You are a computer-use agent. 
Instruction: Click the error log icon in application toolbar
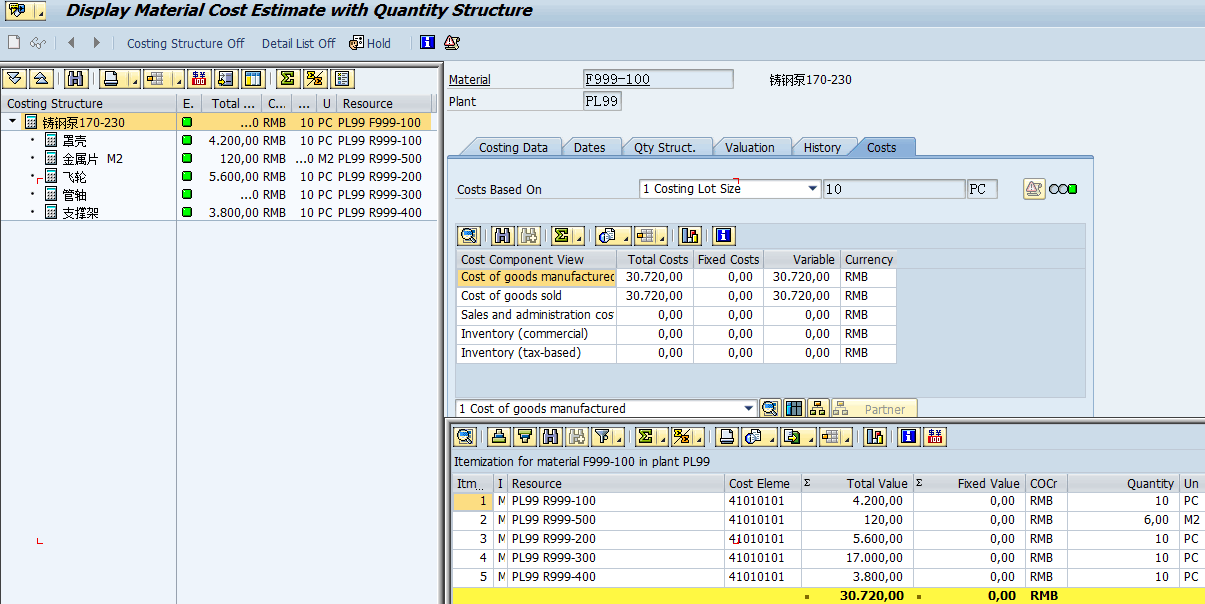click(452, 43)
